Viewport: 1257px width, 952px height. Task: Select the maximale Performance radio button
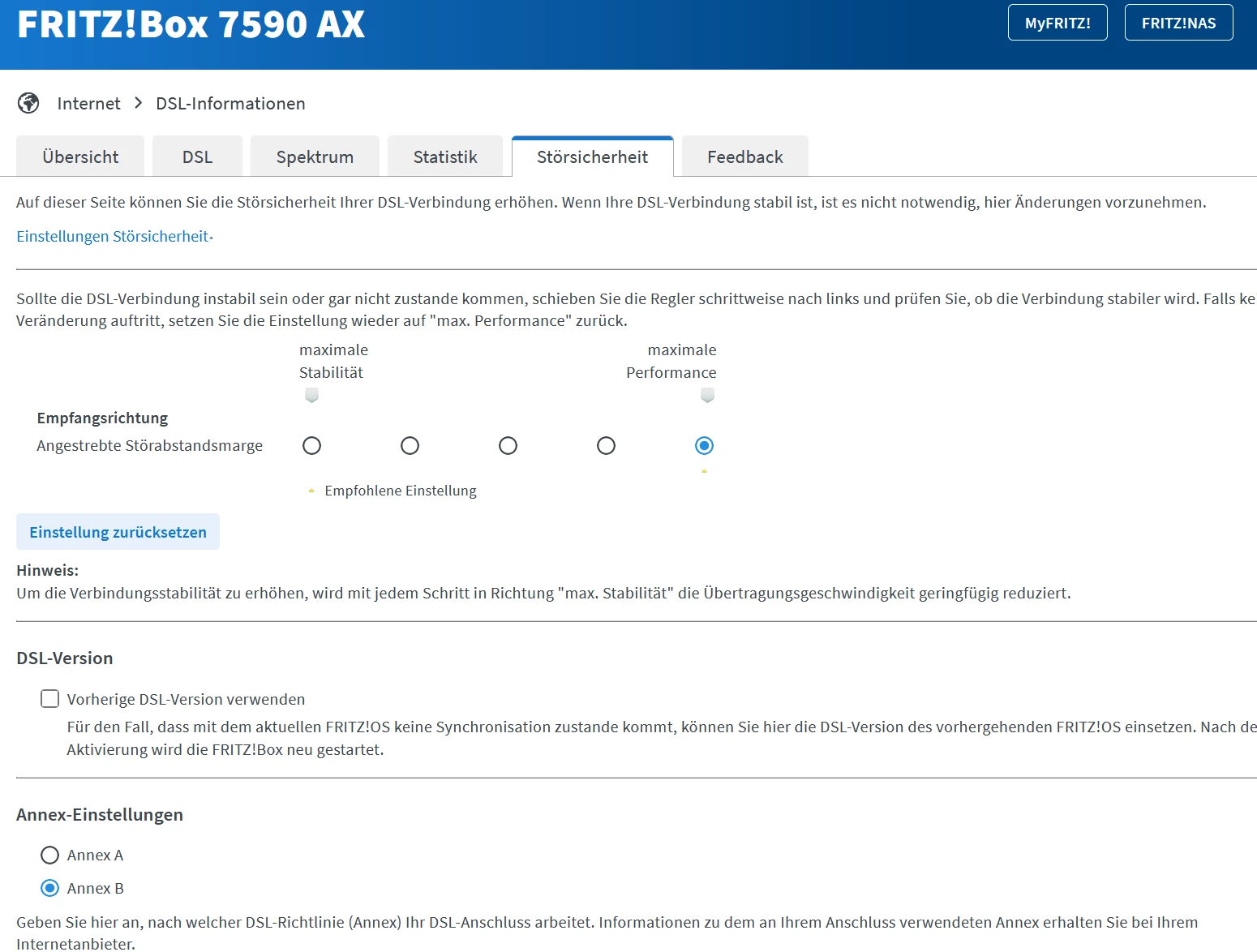pos(704,445)
